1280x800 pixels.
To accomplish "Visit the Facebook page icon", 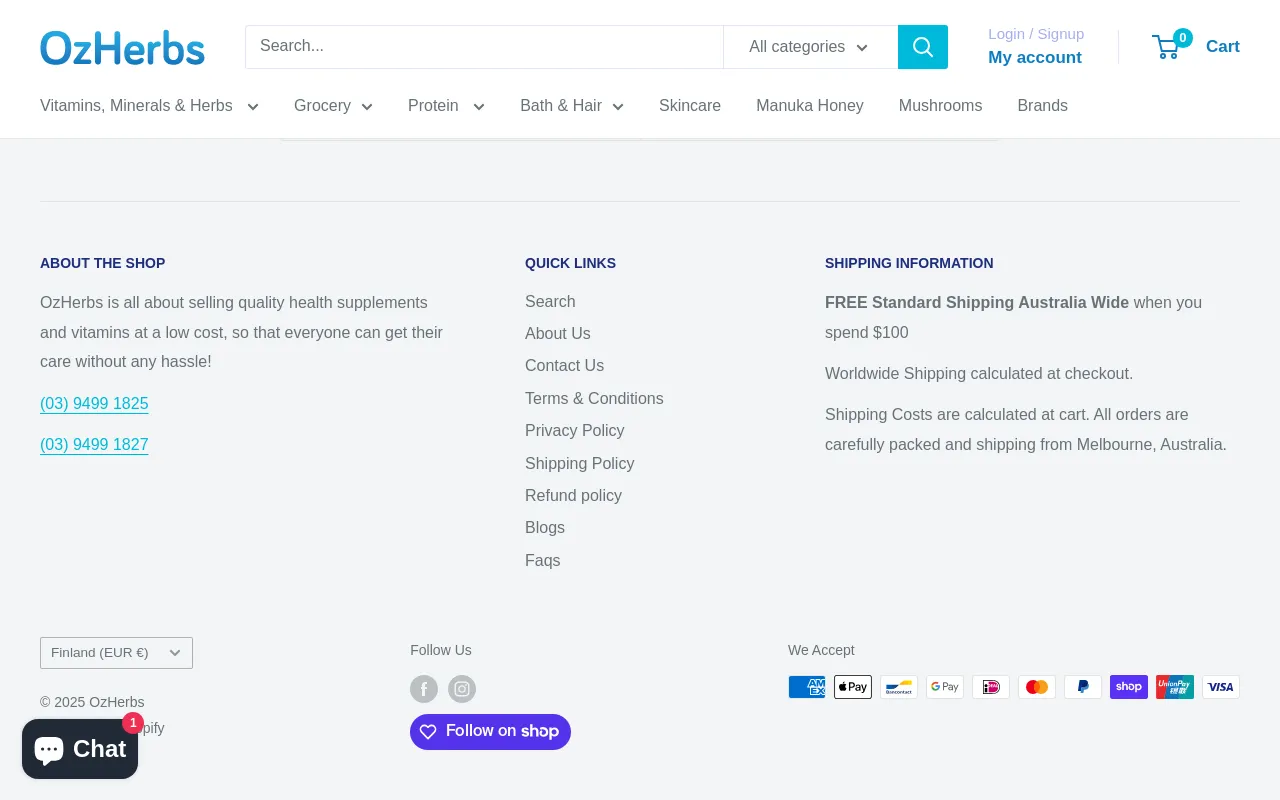I will pos(424,689).
